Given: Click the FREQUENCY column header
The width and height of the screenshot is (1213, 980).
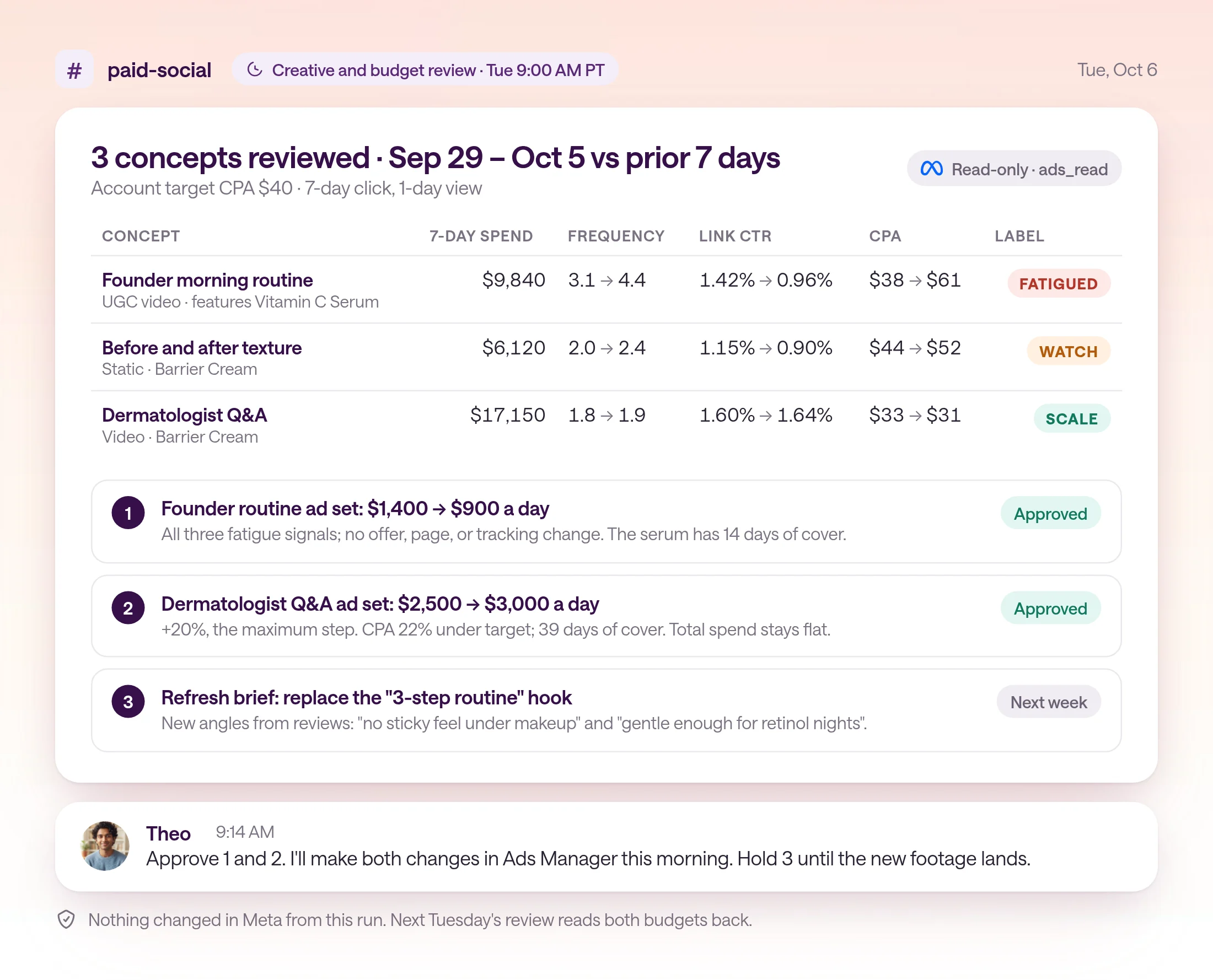Looking at the screenshot, I should click(x=616, y=236).
